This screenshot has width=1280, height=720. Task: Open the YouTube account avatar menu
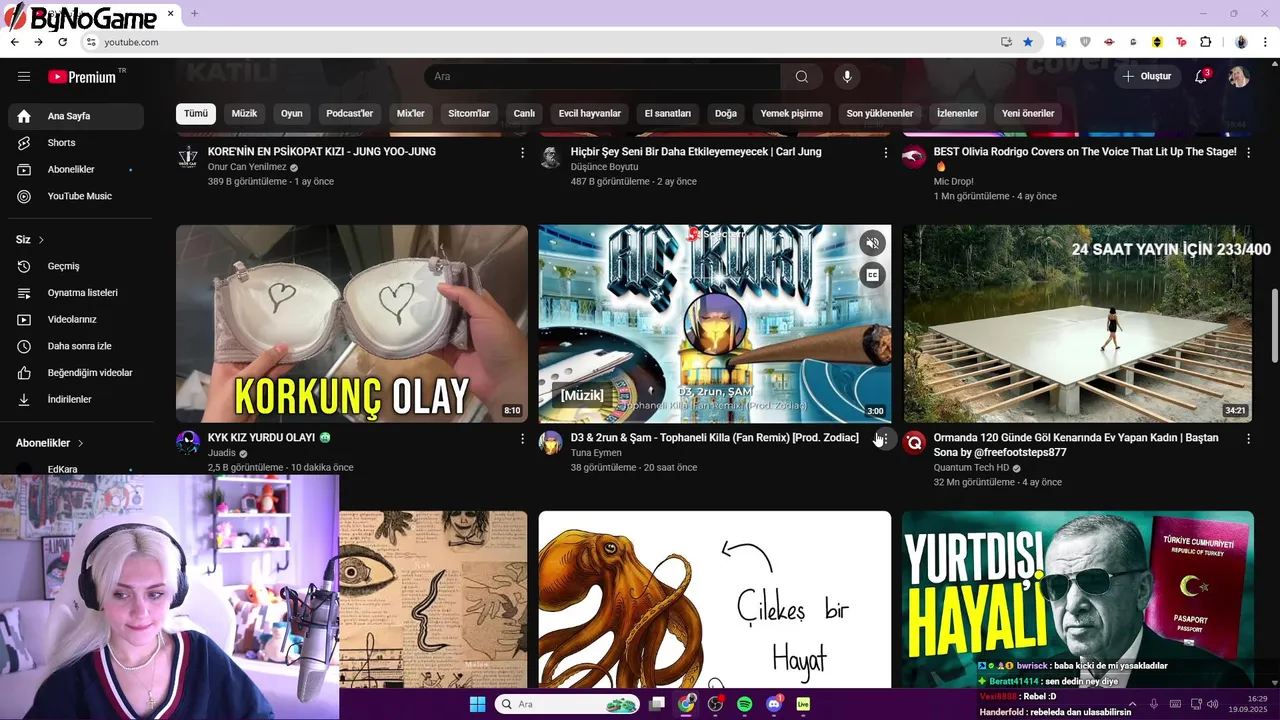(x=1239, y=77)
